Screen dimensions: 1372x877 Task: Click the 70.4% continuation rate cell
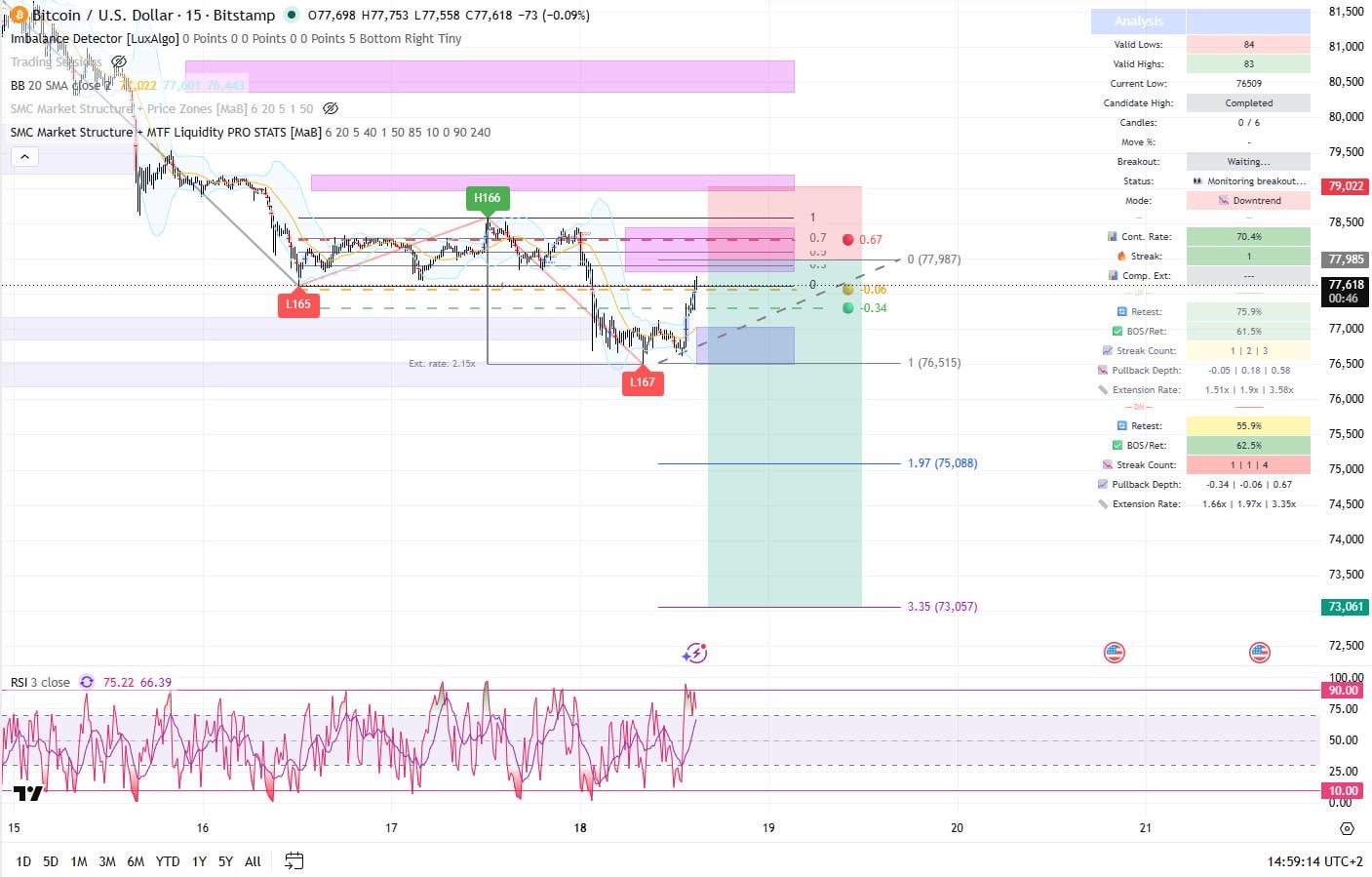(x=1248, y=236)
